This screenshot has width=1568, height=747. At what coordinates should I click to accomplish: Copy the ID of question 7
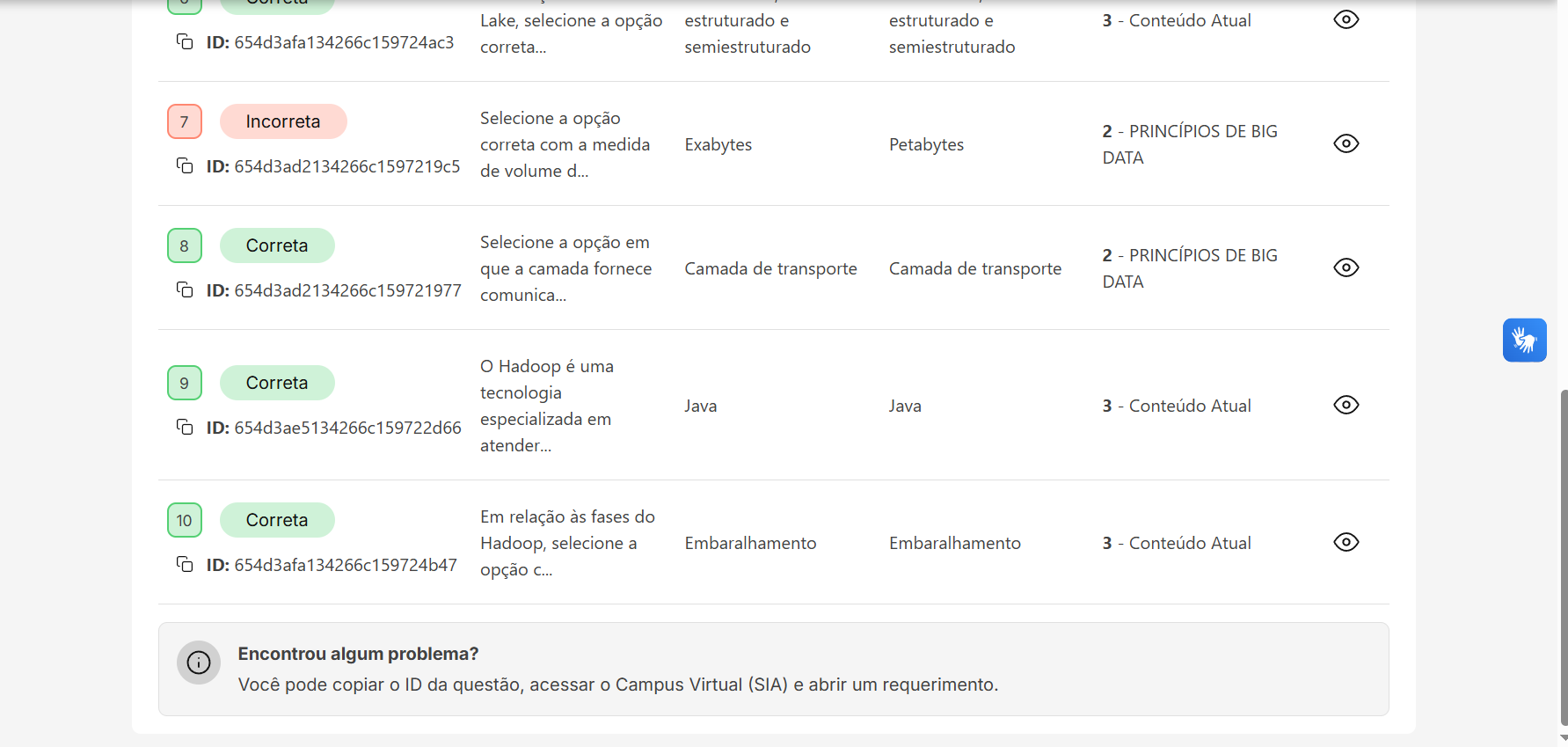[185, 165]
